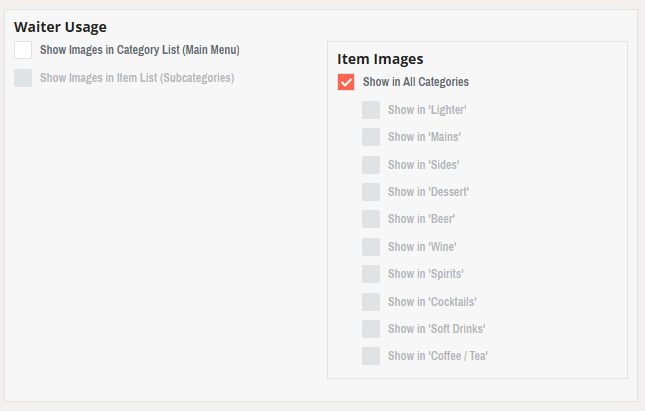Viewport: 645px width, 411px height.
Task: Select the Show in 'Wine' checkbox
Action: (371, 247)
